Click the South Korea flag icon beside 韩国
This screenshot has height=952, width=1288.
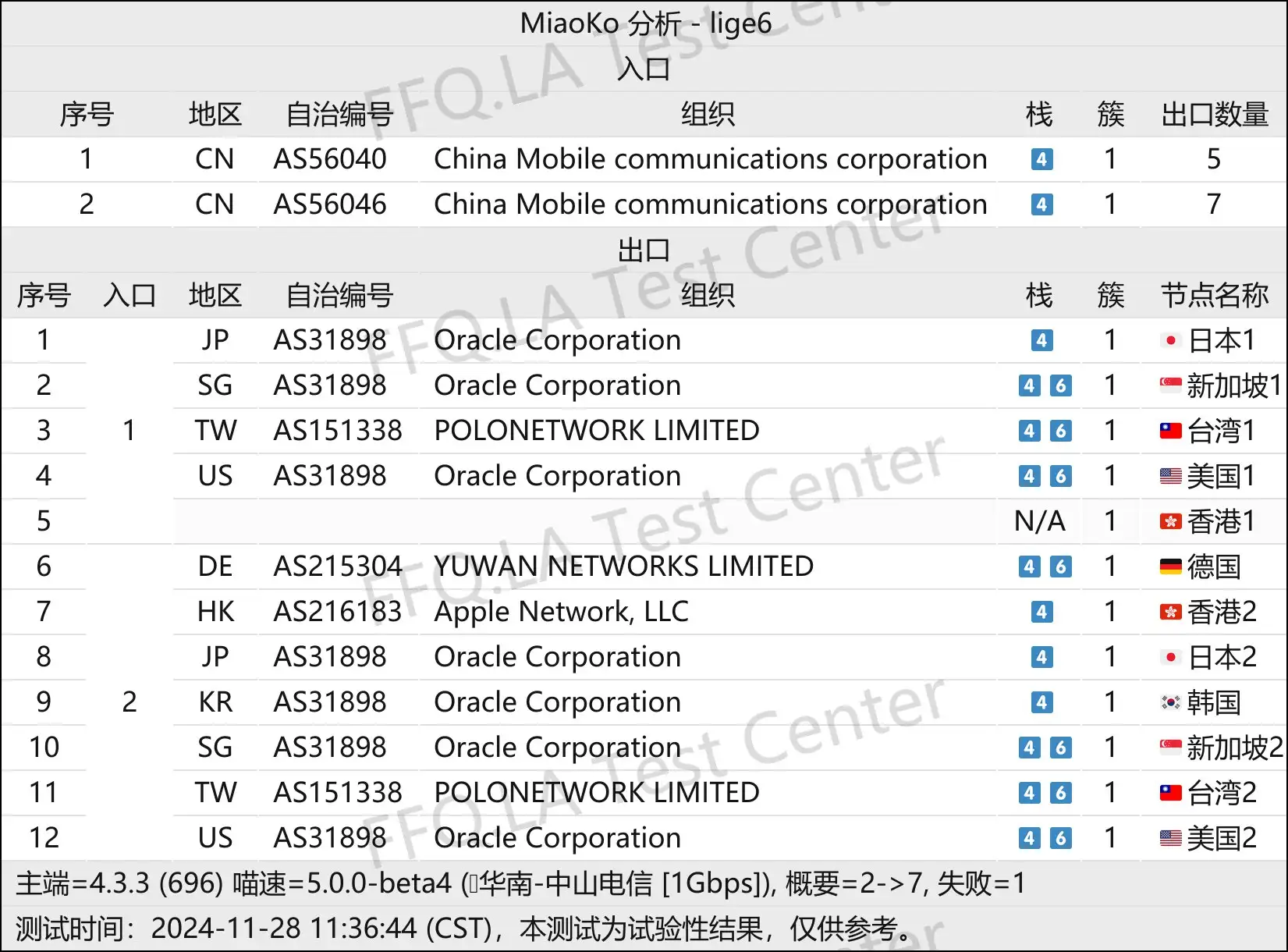[1170, 702]
